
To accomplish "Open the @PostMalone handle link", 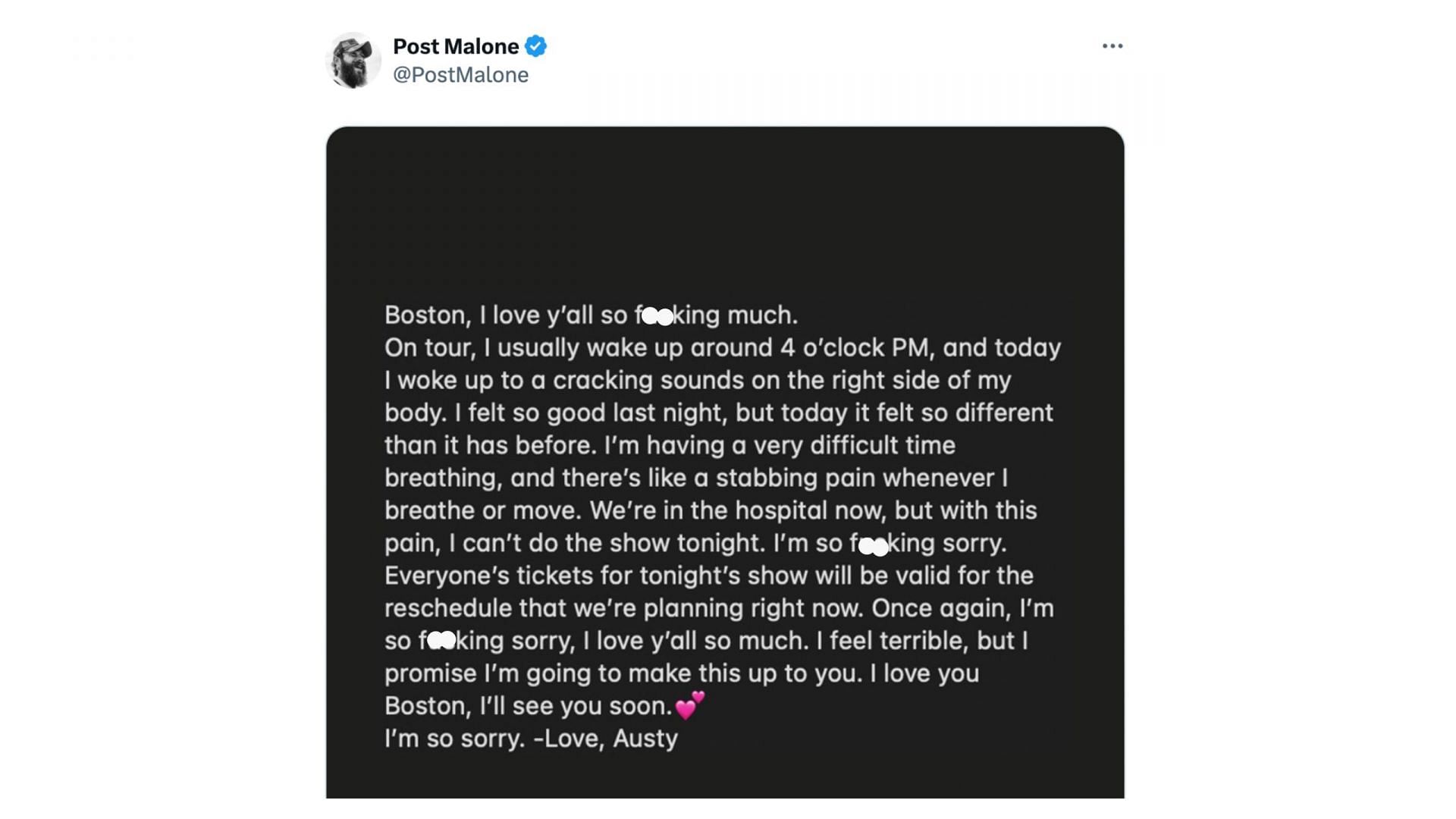I will coord(460,75).
